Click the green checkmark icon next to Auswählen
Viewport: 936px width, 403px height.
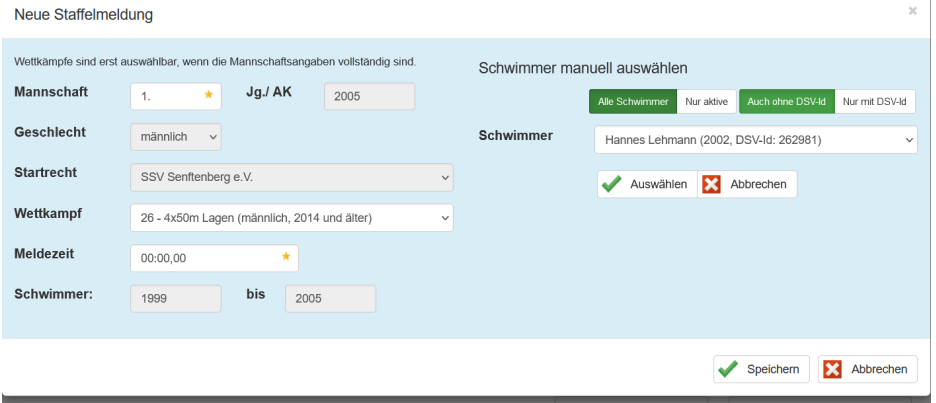612,185
